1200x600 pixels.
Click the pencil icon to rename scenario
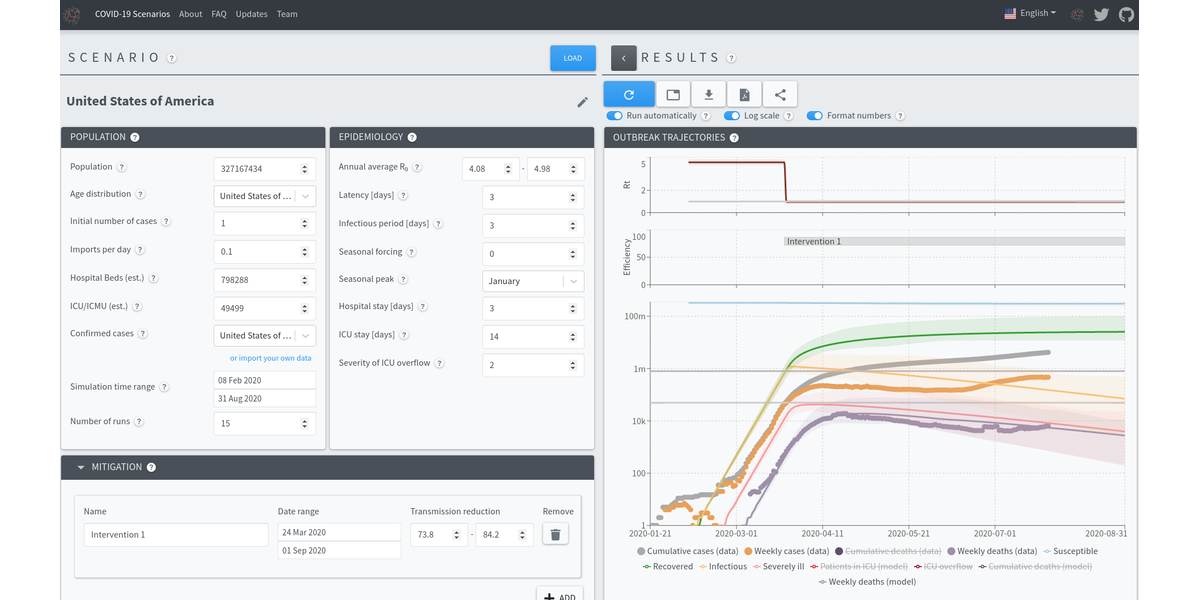pyautogui.click(x=583, y=102)
